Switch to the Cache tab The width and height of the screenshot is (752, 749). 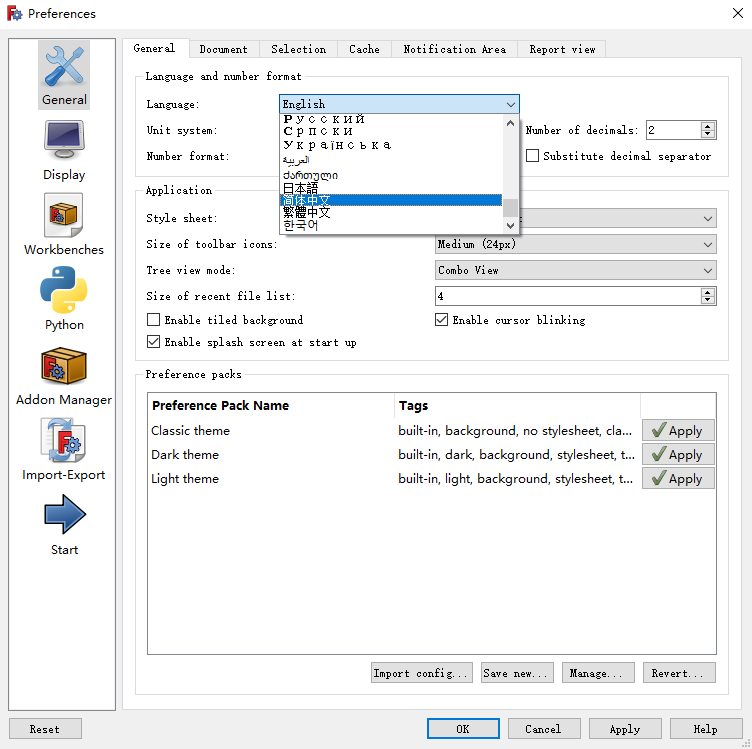pyautogui.click(x=364, y=49)
